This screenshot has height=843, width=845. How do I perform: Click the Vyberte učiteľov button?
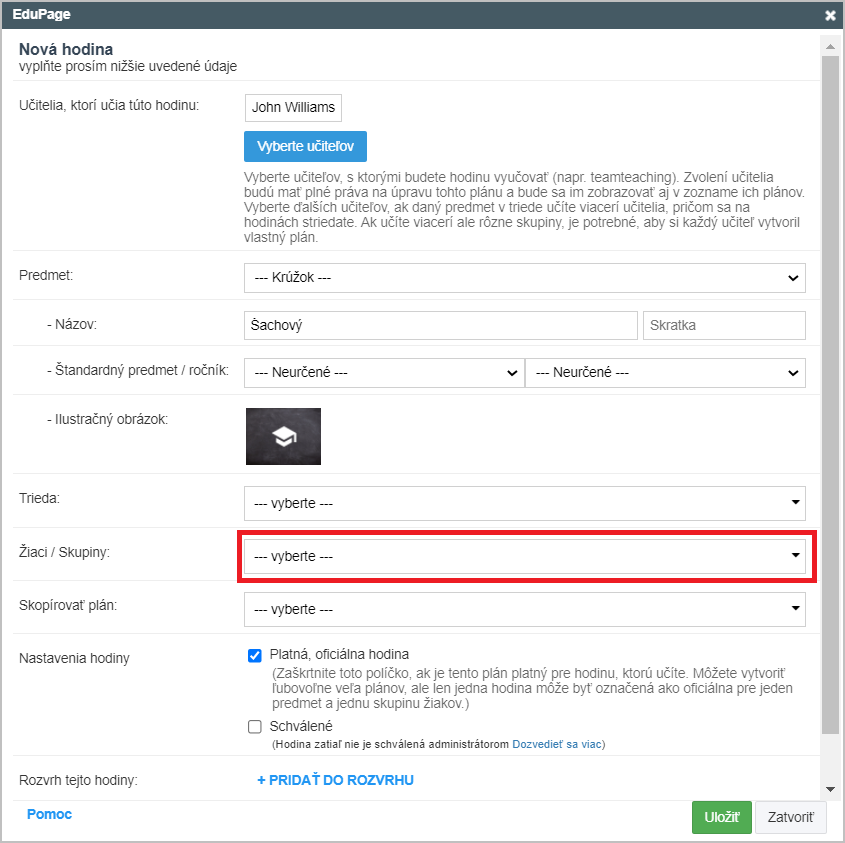[x=305, y=146]
